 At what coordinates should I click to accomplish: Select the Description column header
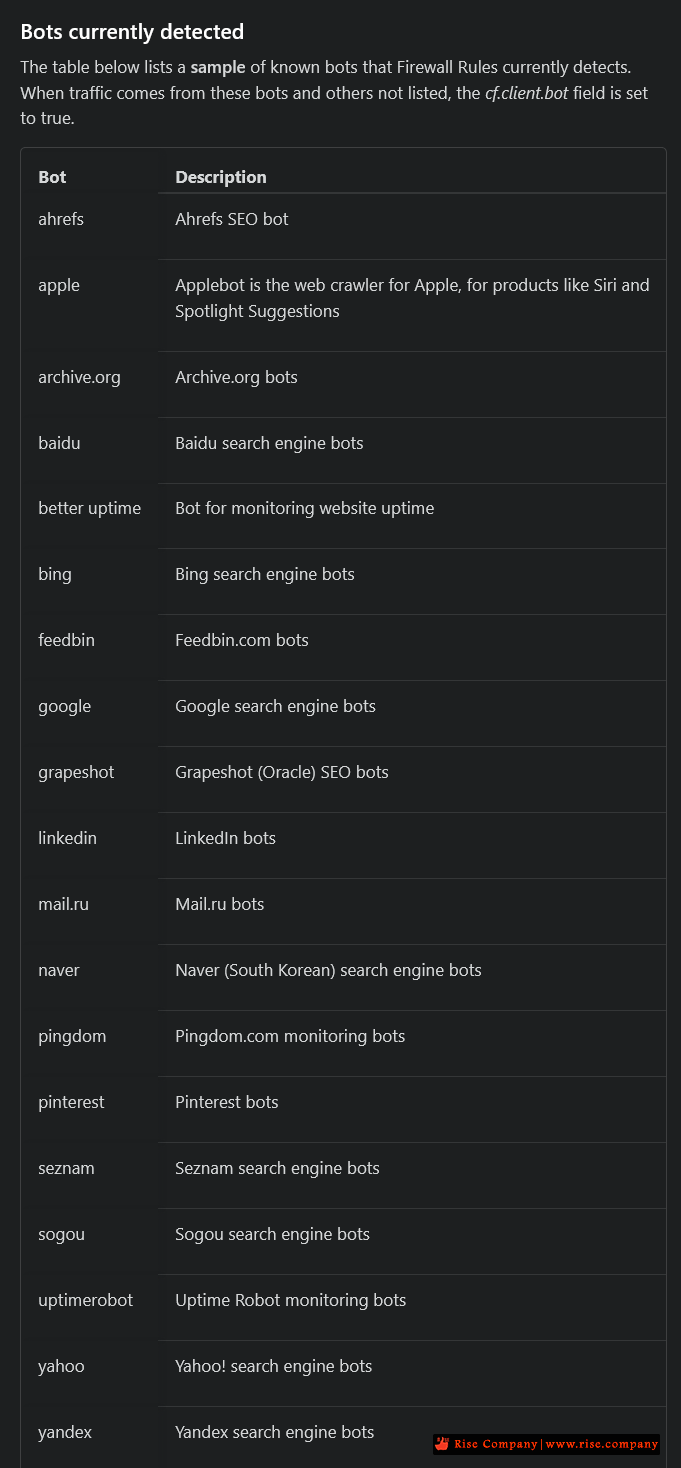click(221, 177)
